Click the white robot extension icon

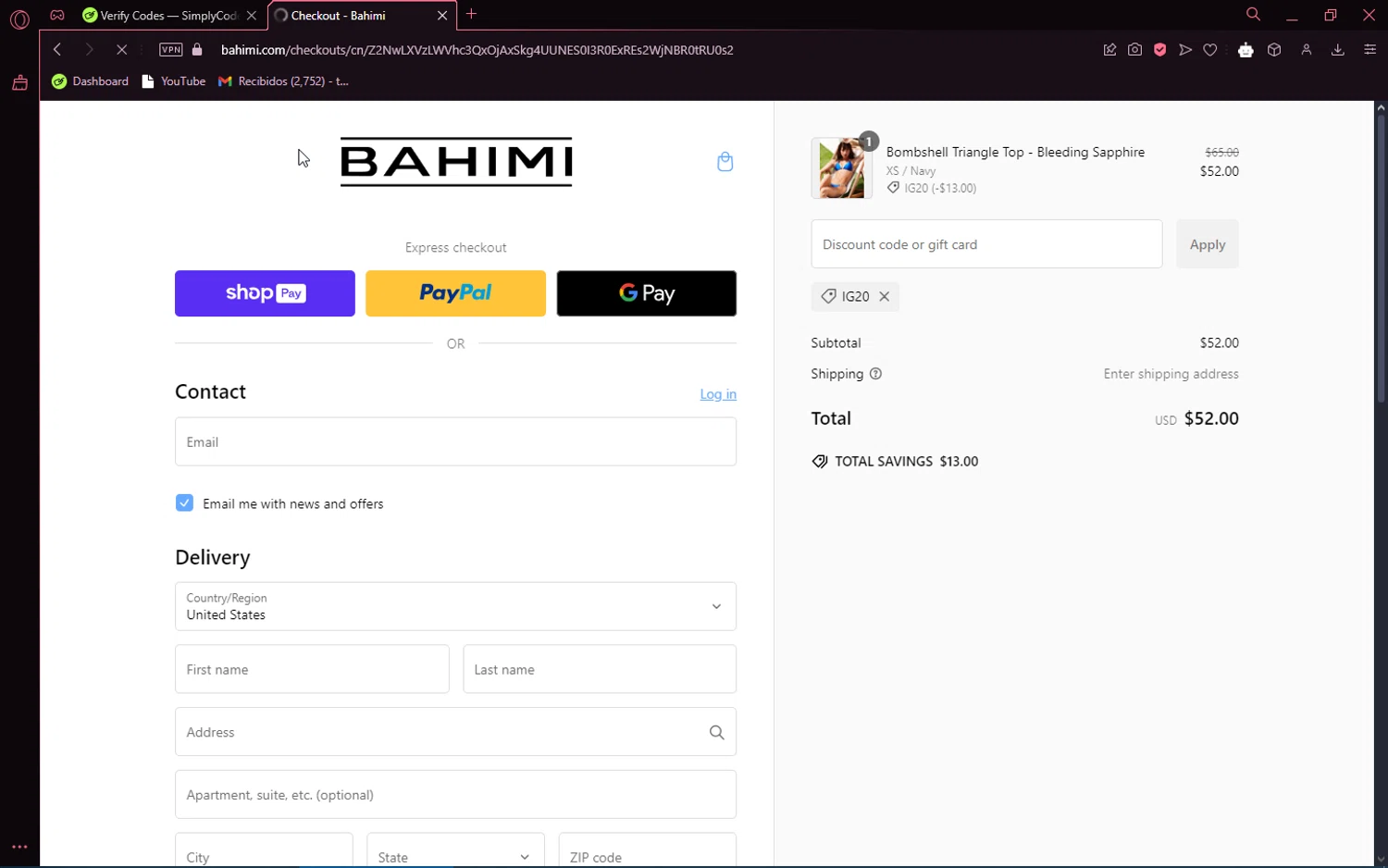(x=1245, y=50)
